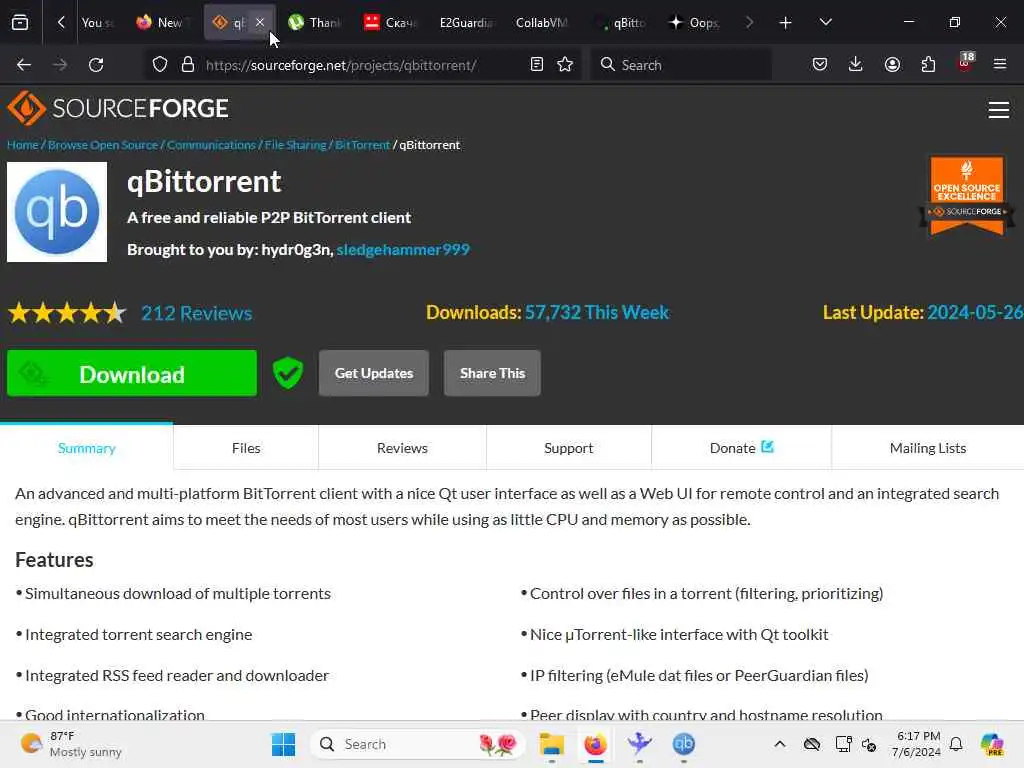Screen dimensions: 1024x768
Task: Open the taskbar weather widget
Action: pos(71,744)
